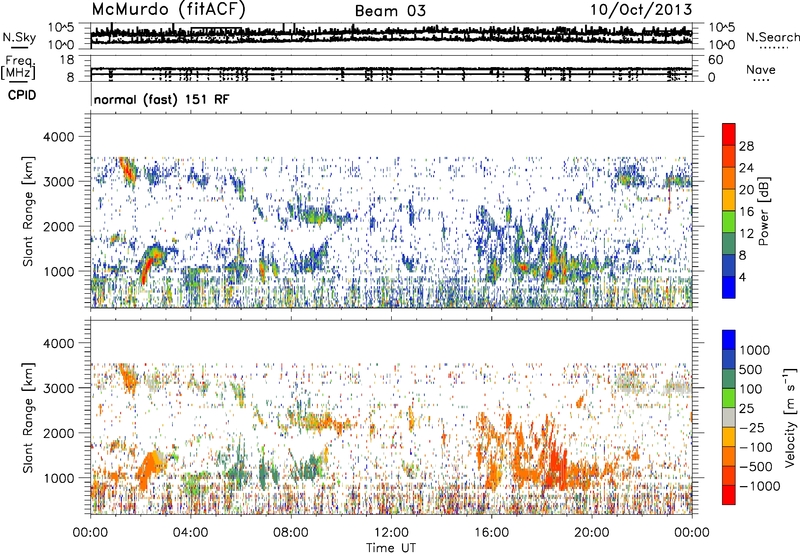Click the 24 tick on Power color bar
Image resolution: width=800 pixels, height=554 pixels.
[746, 168]
